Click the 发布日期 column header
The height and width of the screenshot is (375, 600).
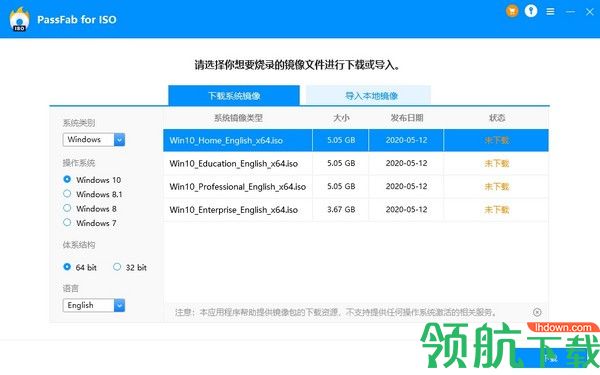click(406, 118)
